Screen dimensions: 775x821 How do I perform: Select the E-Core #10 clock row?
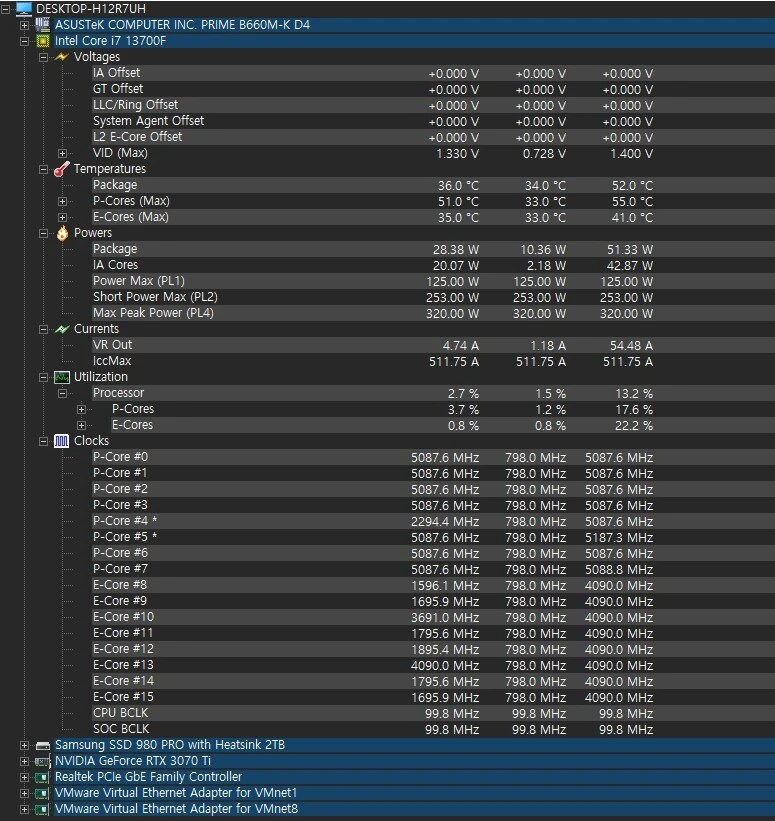(x=433, y=617)
